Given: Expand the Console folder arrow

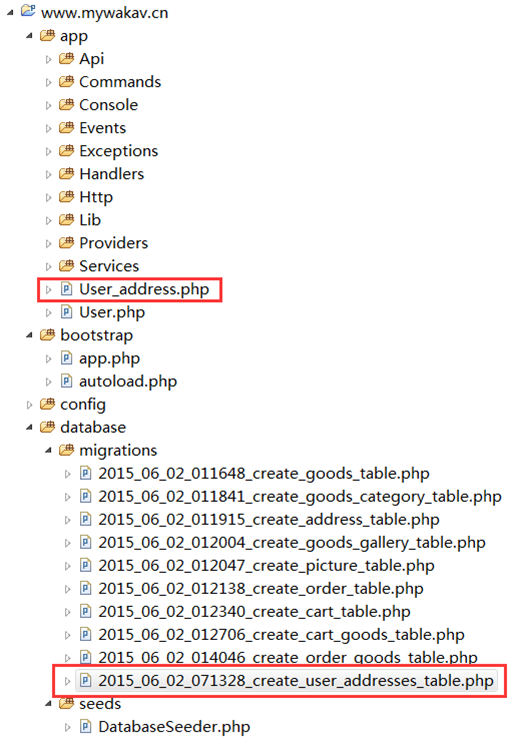Looking at the screenshot, I should 48,105.
